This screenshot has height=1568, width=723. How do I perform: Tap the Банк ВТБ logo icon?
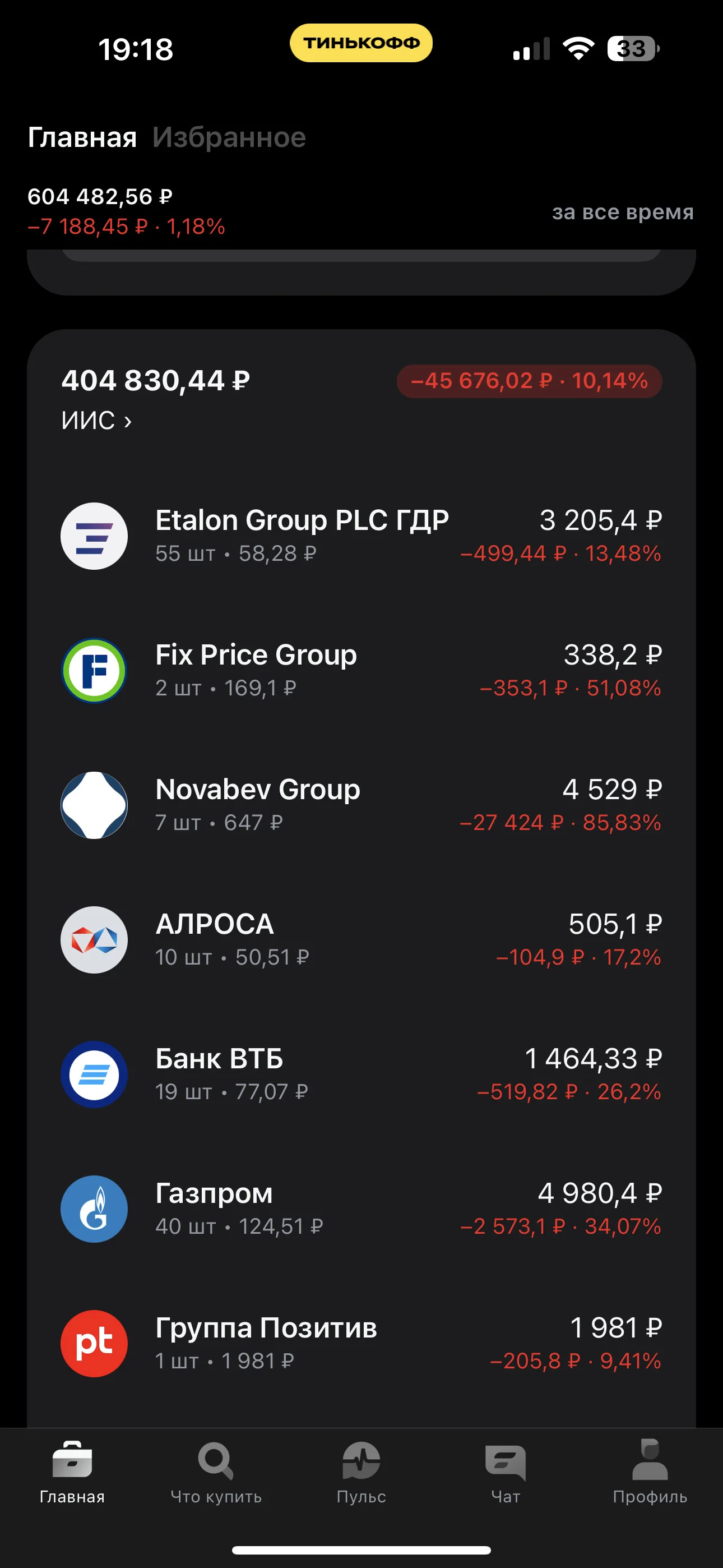point(94,1074)
